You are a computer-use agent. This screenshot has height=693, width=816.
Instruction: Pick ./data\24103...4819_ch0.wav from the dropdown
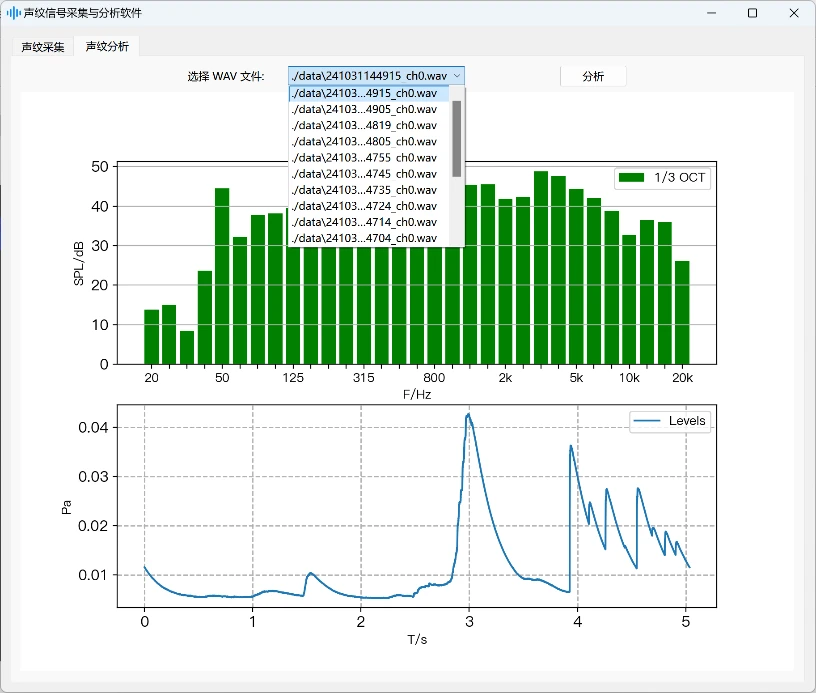[369, 125]
